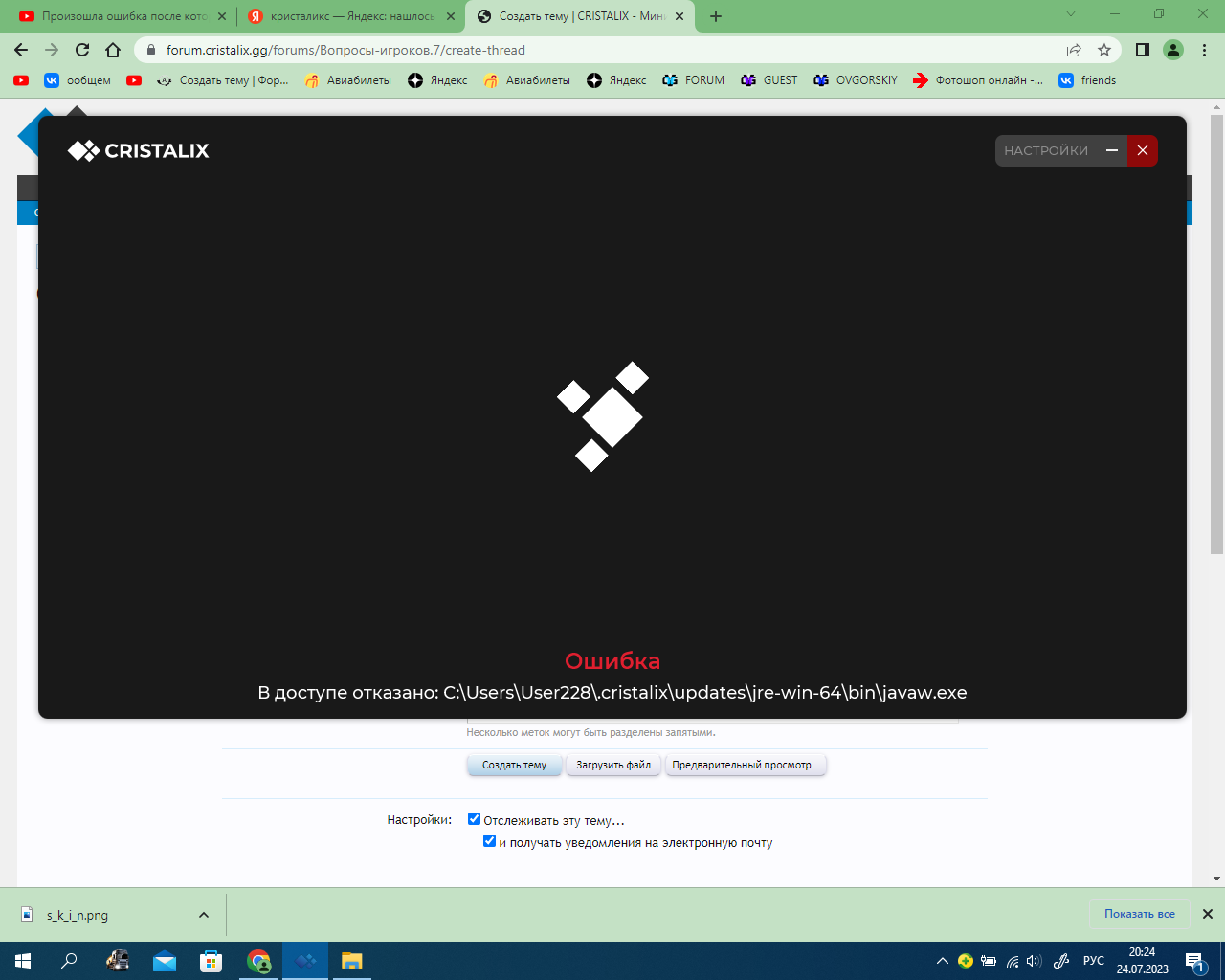
Task: Open Windows taskbar search
Action: [69, 961]
